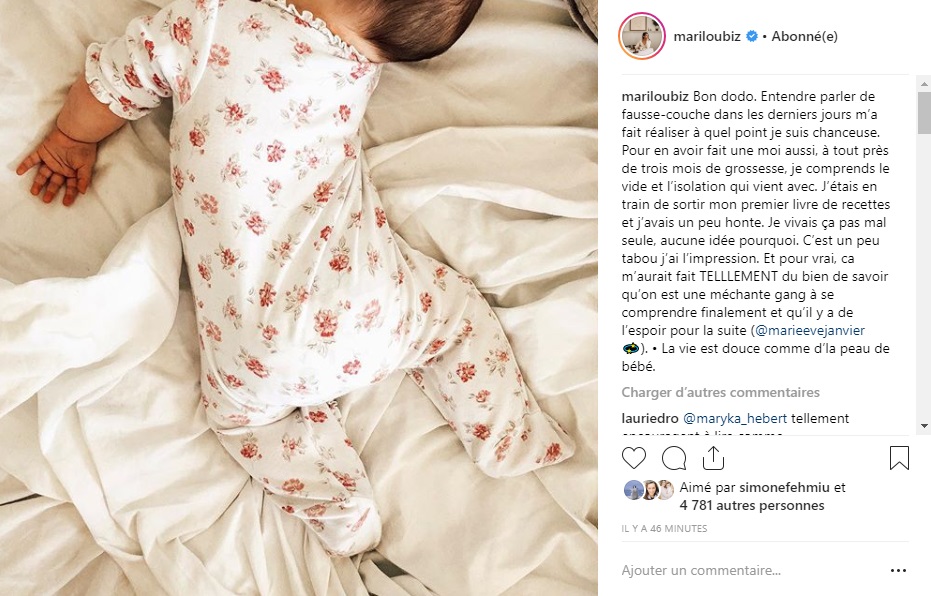Open the three-dots more options menu
This screenshot has height=596, width=931.
point(898,570)
